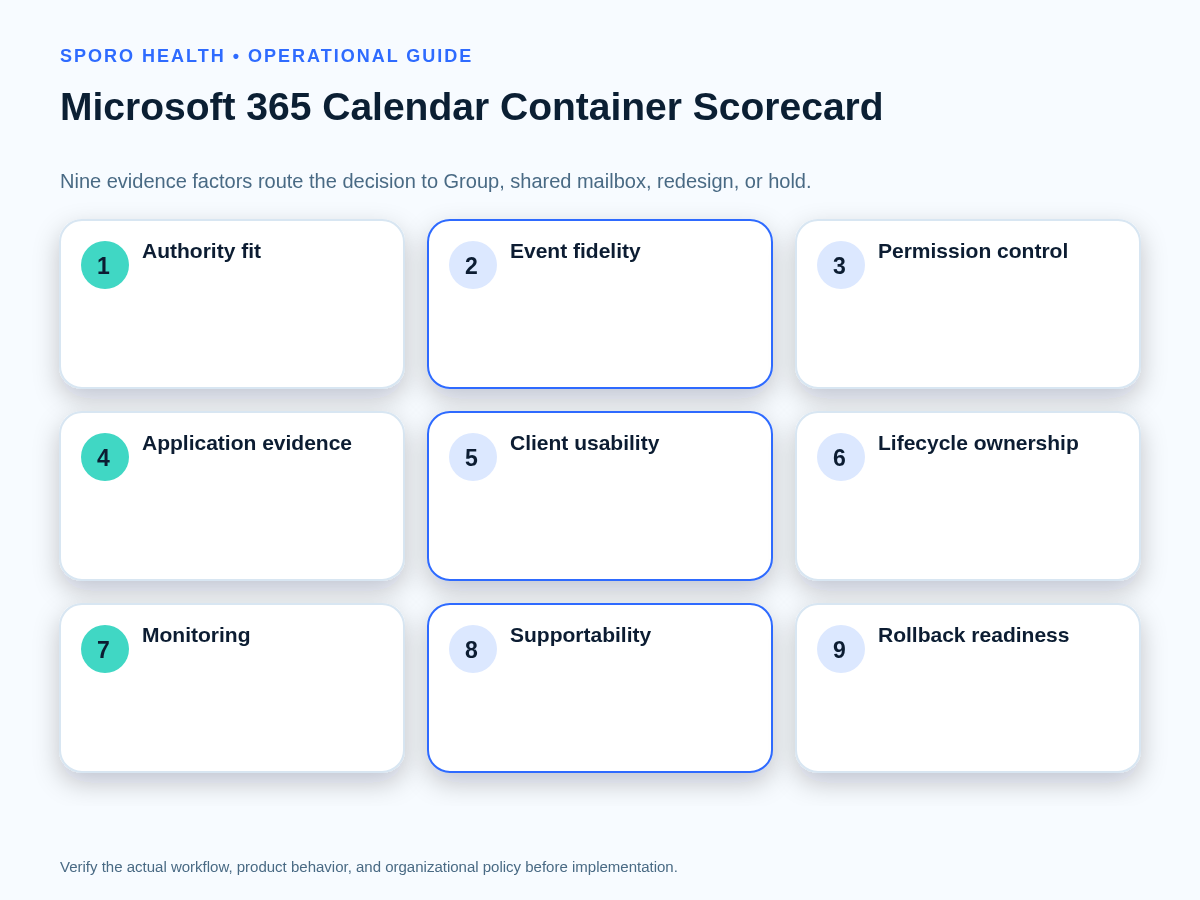Click the number 5 badge for Client usability

473,457
